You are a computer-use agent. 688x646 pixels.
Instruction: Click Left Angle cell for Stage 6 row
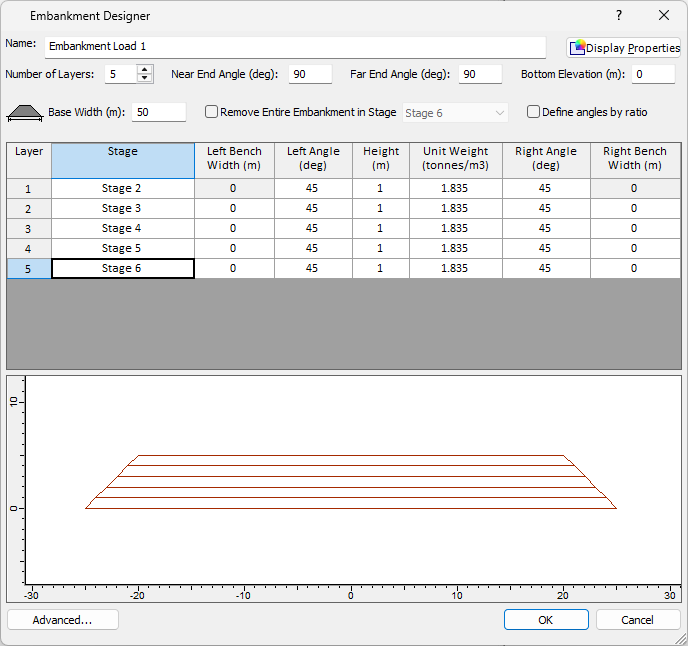[x=313, y=269]
